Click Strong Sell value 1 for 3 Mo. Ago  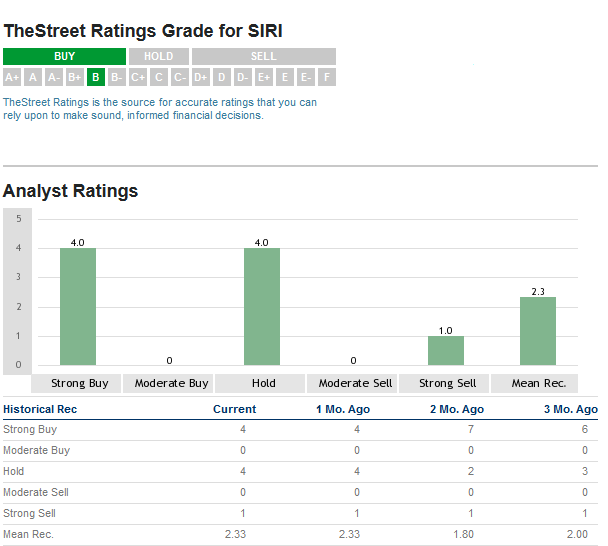tap(585, 513)
